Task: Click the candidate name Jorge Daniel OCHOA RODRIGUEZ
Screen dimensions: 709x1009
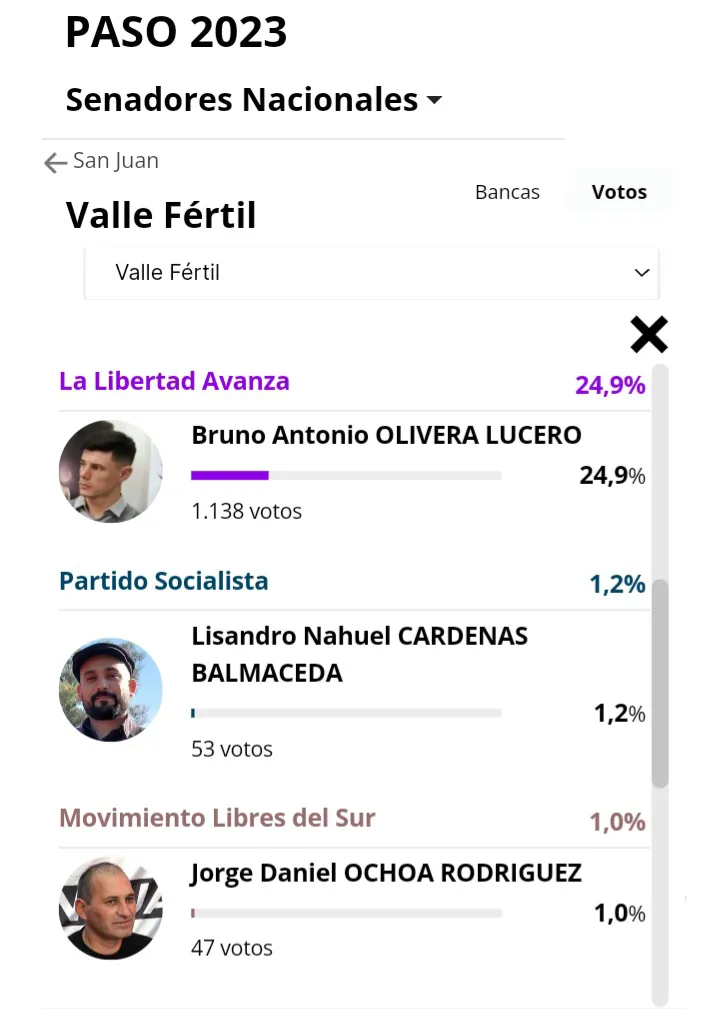Action: (x=386, y=873)
